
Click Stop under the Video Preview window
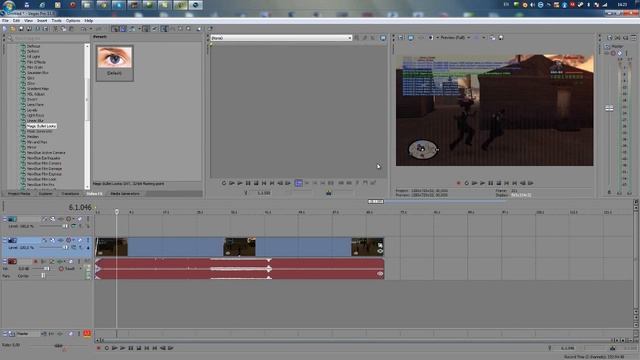pos(498,183)
